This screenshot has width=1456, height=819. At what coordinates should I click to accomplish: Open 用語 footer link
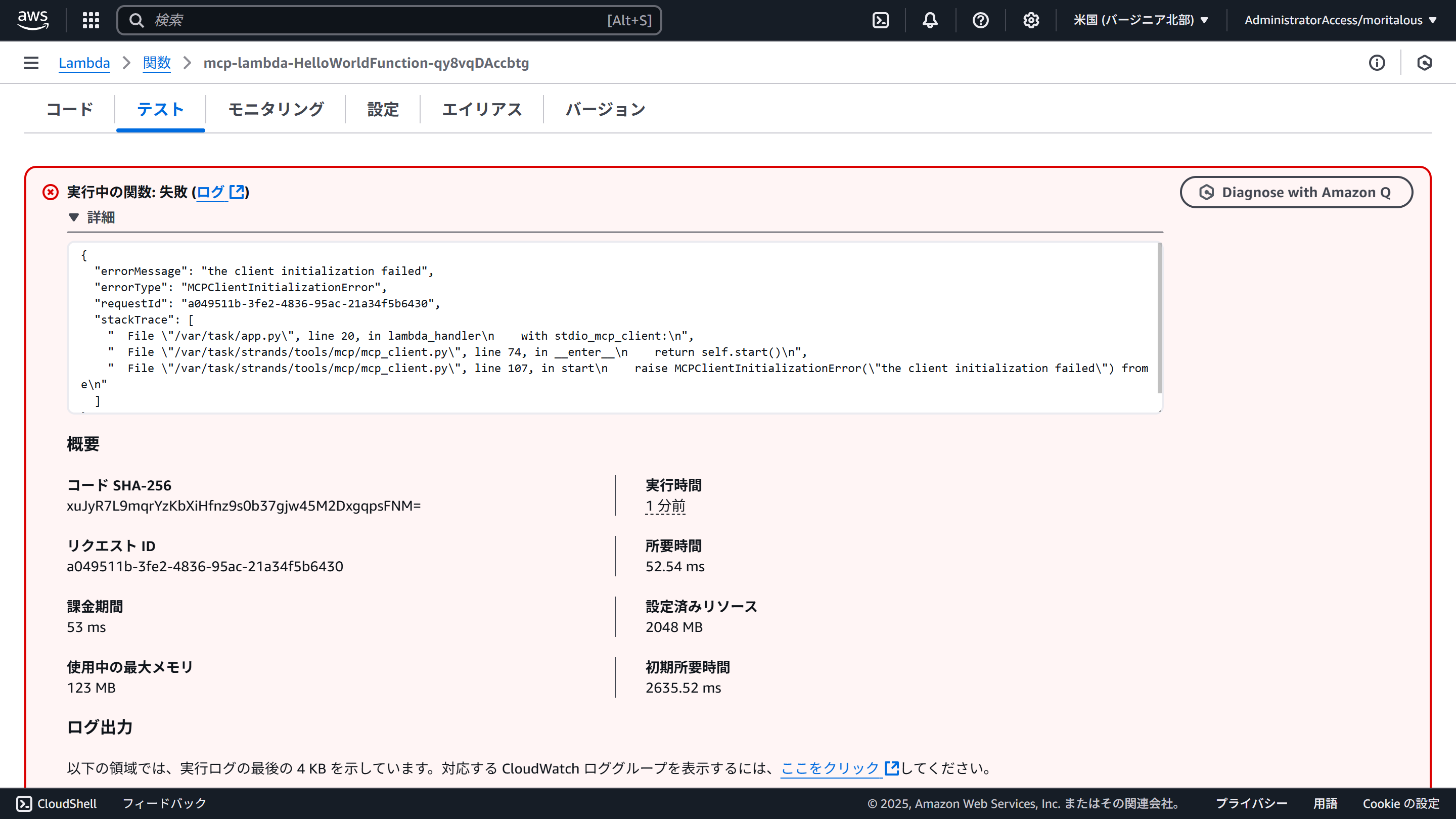(1325, 804)
